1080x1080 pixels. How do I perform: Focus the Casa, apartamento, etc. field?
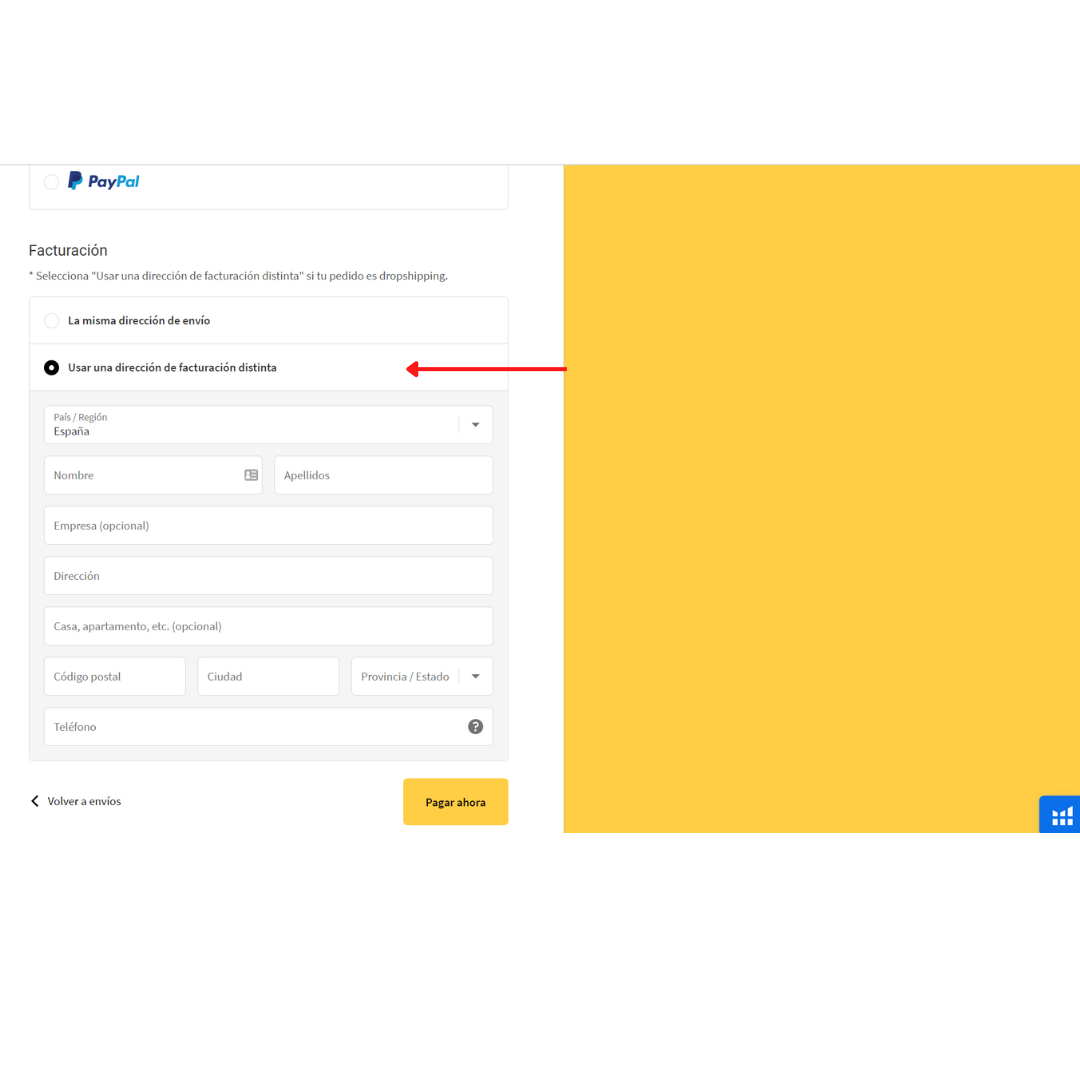coord(268,627)
